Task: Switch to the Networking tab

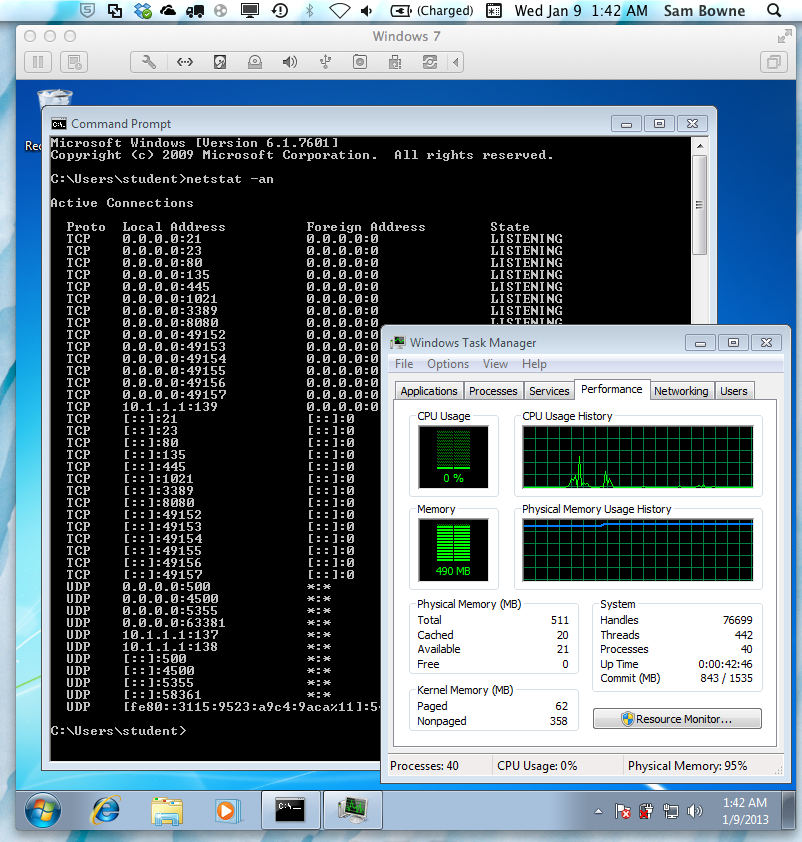Action: click(681, 391)
